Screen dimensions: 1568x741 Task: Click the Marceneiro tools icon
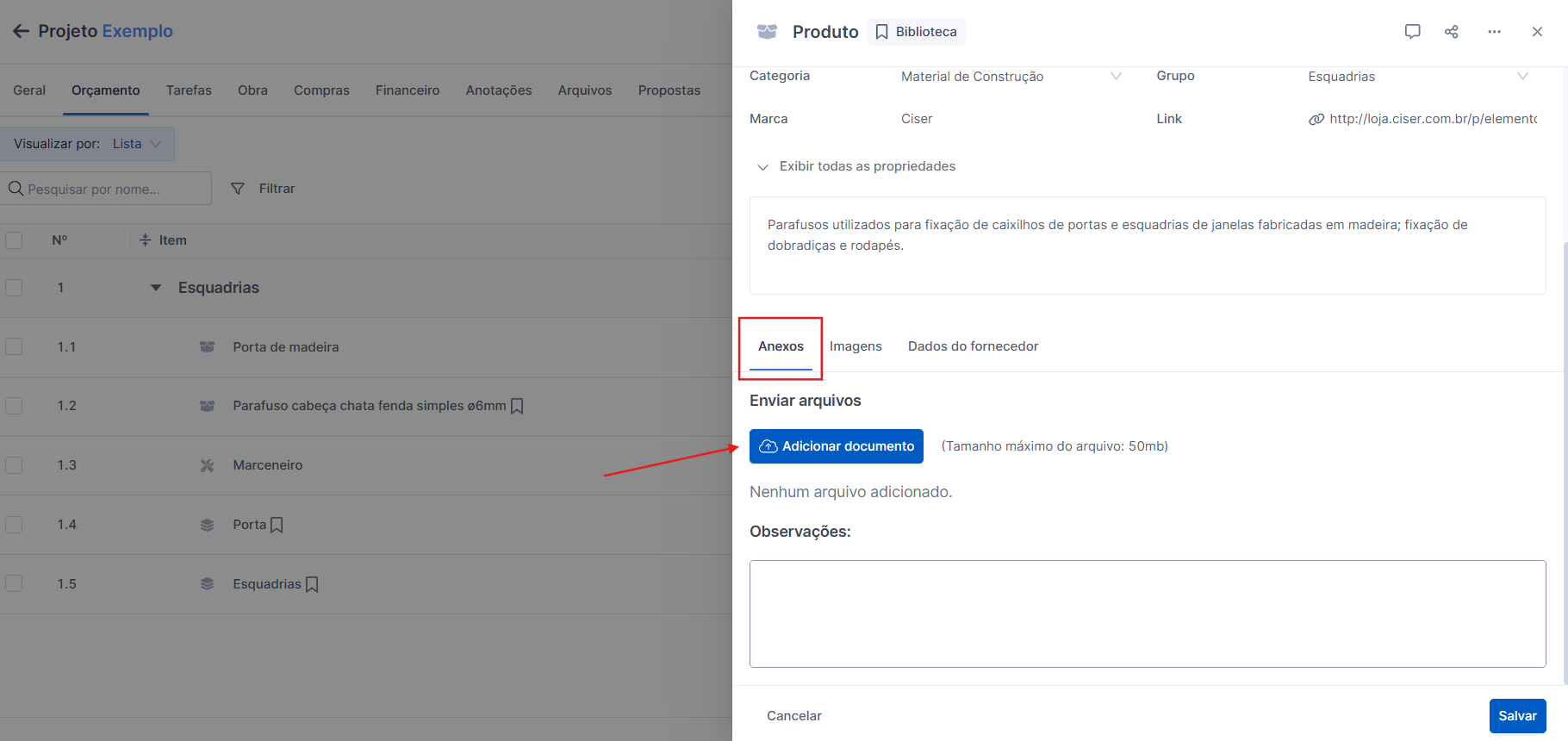[x=207, y=465]
